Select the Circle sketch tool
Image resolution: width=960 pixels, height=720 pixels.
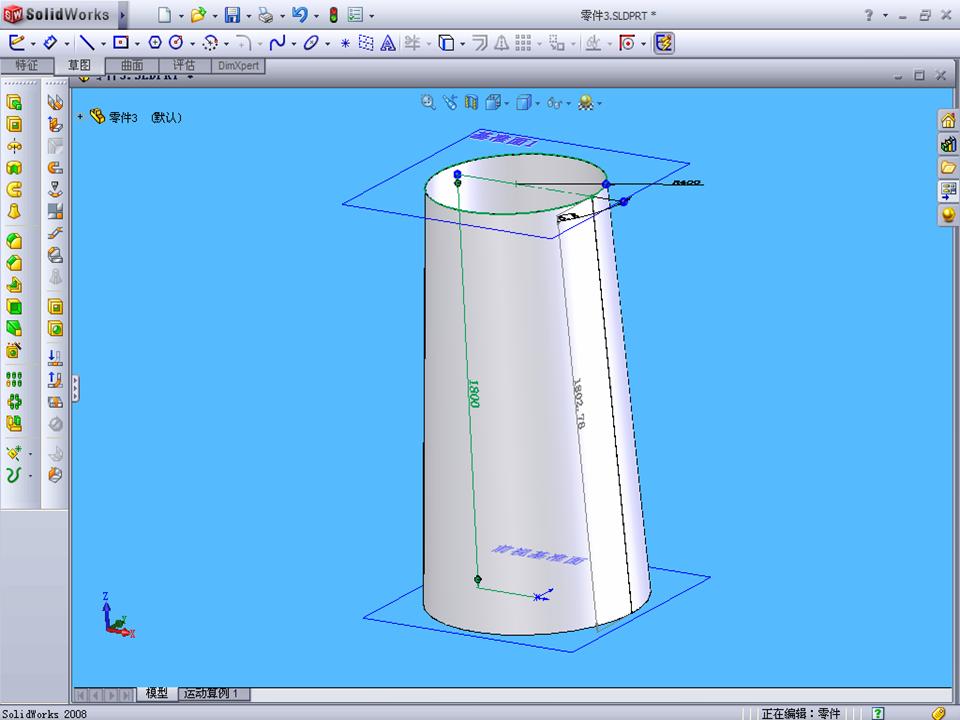[176, 43]
